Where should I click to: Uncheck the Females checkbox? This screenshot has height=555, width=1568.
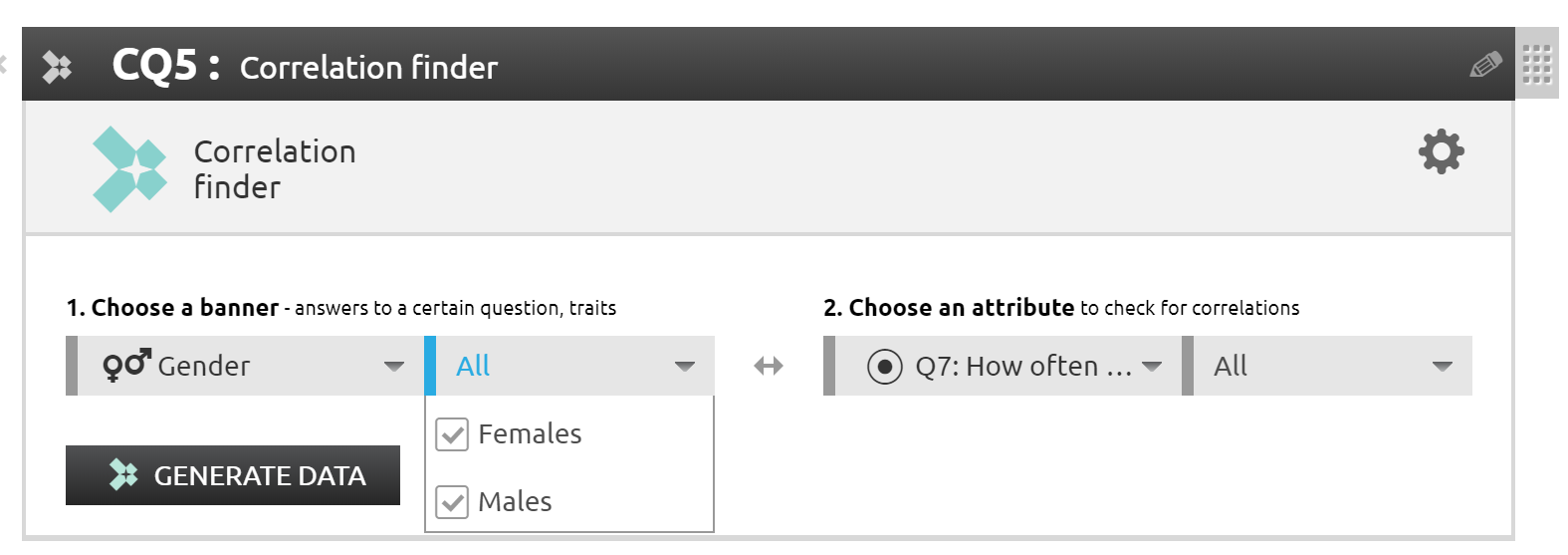[452, 434]
